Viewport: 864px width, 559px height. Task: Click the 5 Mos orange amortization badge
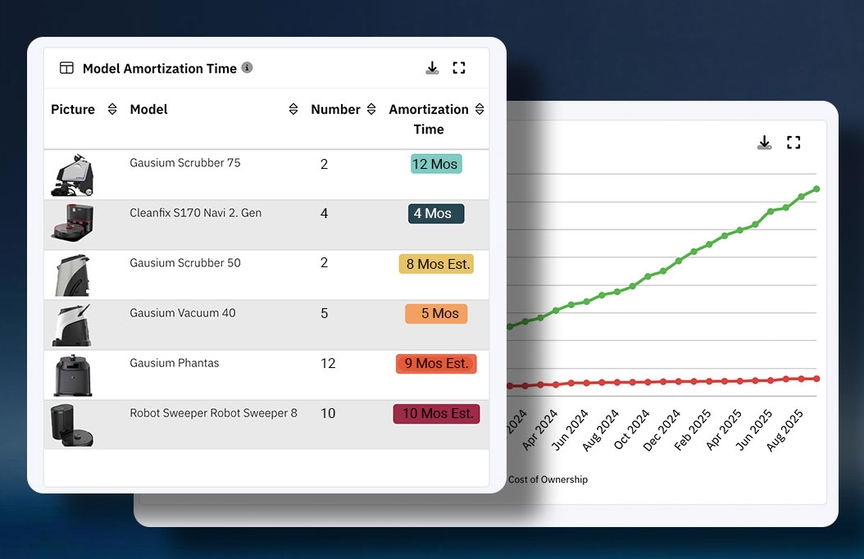[435, 313]
